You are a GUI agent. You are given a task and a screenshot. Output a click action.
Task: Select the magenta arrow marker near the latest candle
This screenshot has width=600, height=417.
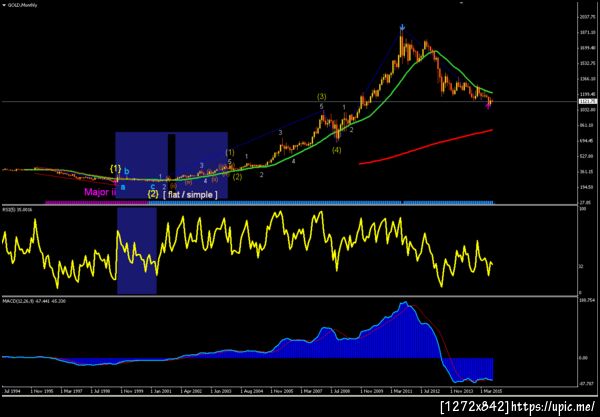(488, 106)
